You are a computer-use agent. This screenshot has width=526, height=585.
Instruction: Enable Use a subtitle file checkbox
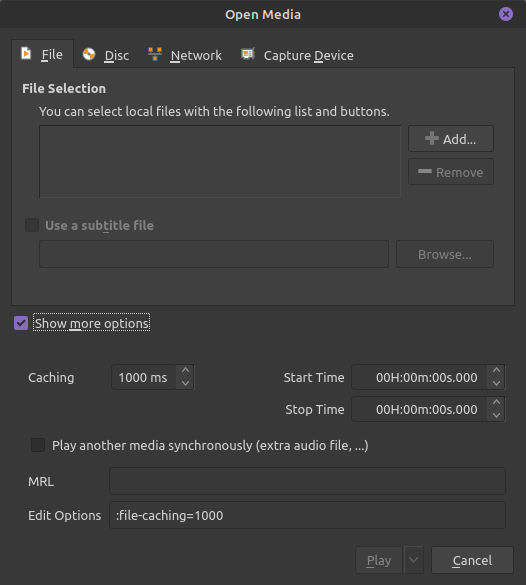[x=32, y=225]
